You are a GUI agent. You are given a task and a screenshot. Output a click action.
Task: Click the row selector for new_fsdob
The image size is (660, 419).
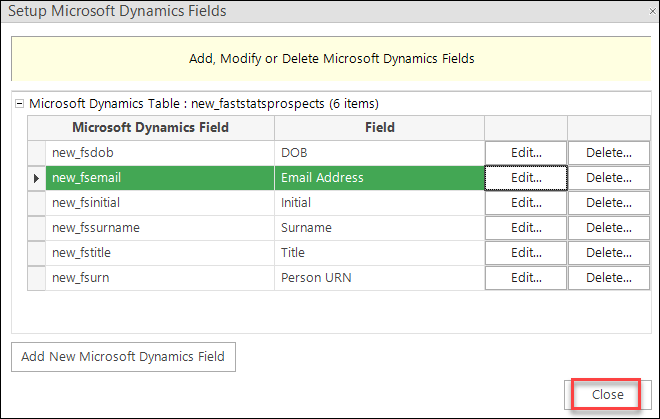coord(37,152)
